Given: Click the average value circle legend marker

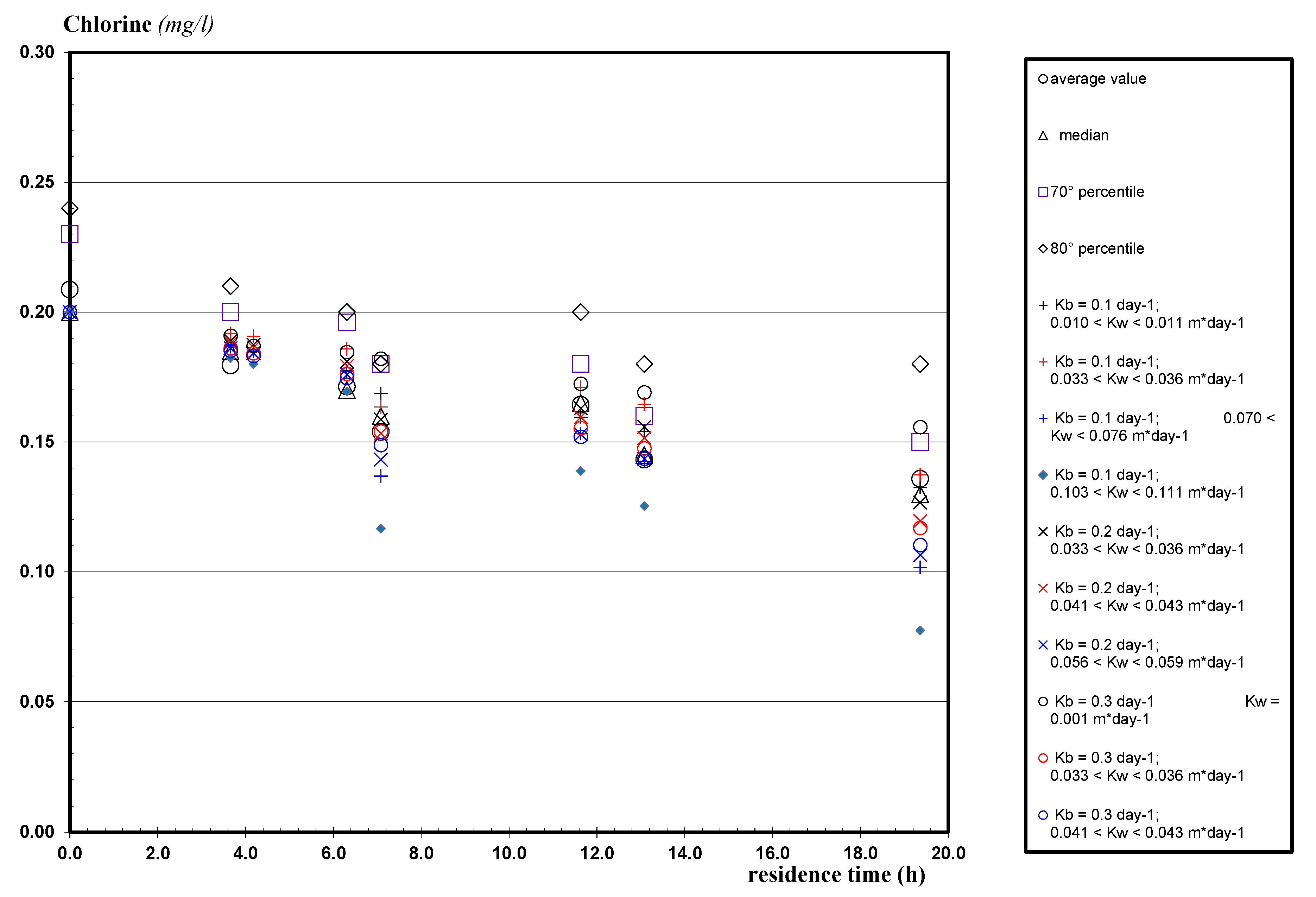Looking at the screenshot, I should [1043, 79].
